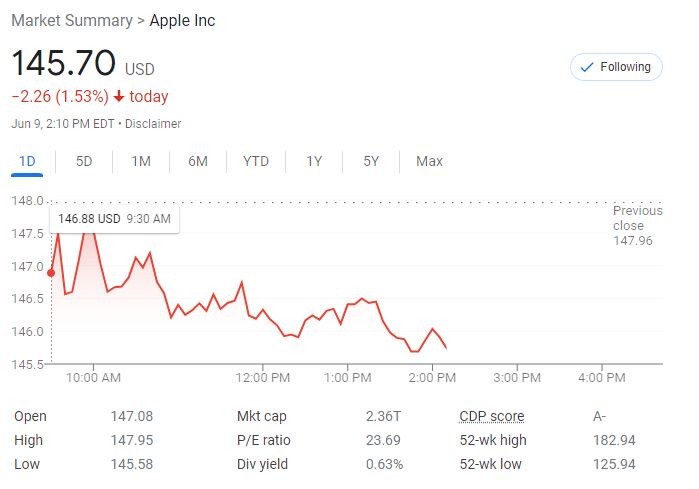The width and height of the screenshot is (699, 489).
Task: Switch to the 5Y range tab
Action: [371, 161]
